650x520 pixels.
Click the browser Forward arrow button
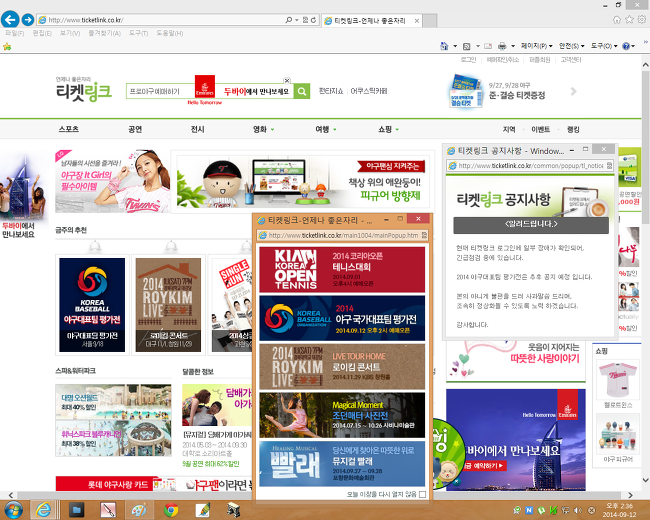[28, 19]
